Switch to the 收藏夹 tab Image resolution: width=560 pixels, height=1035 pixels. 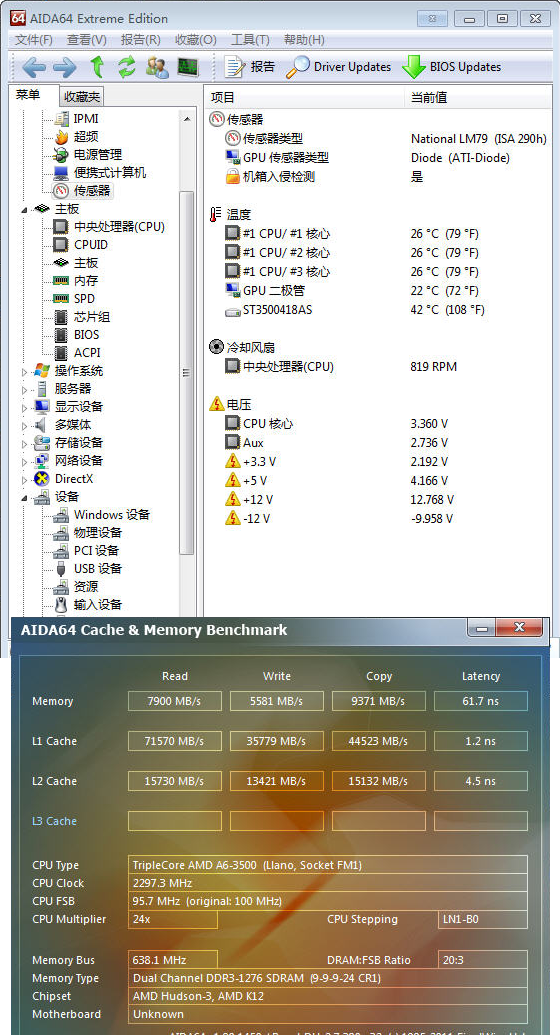(82, 97)
